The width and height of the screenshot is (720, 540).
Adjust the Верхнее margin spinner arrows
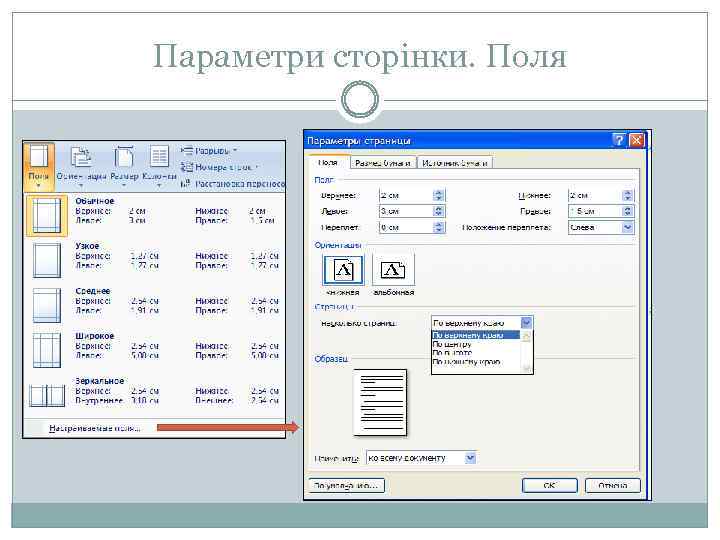pos(439,196)
